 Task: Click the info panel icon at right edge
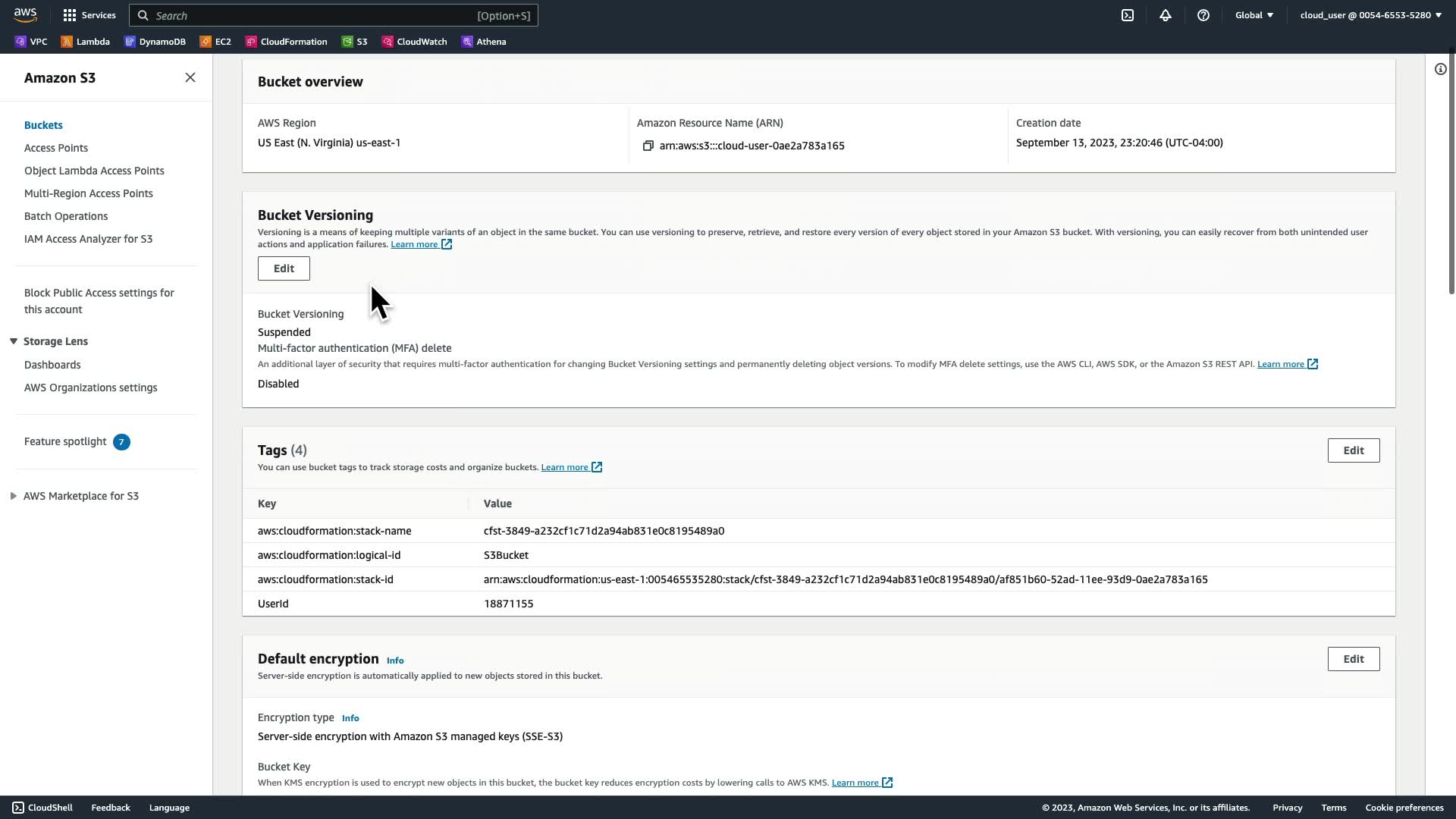(x=1440, y=69)
